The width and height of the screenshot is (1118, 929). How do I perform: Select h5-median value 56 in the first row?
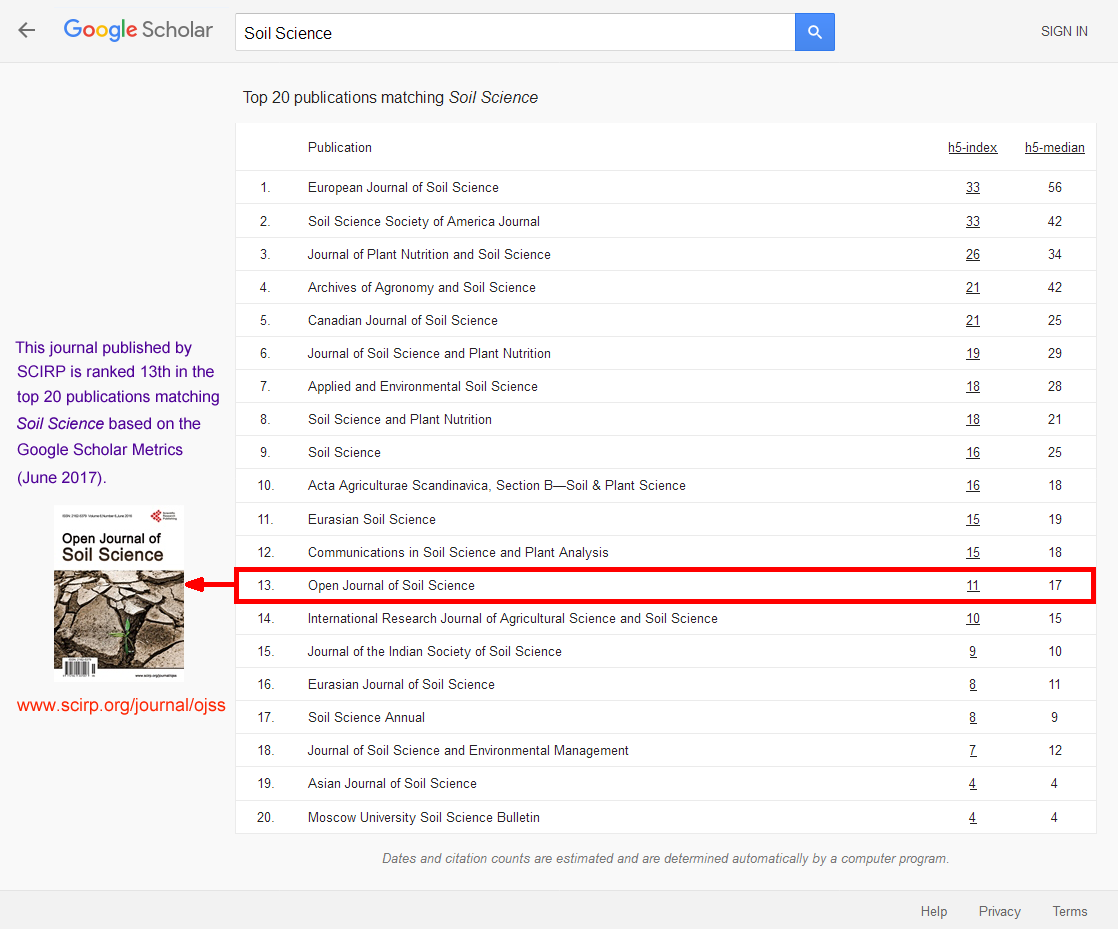coord(1055,188)
